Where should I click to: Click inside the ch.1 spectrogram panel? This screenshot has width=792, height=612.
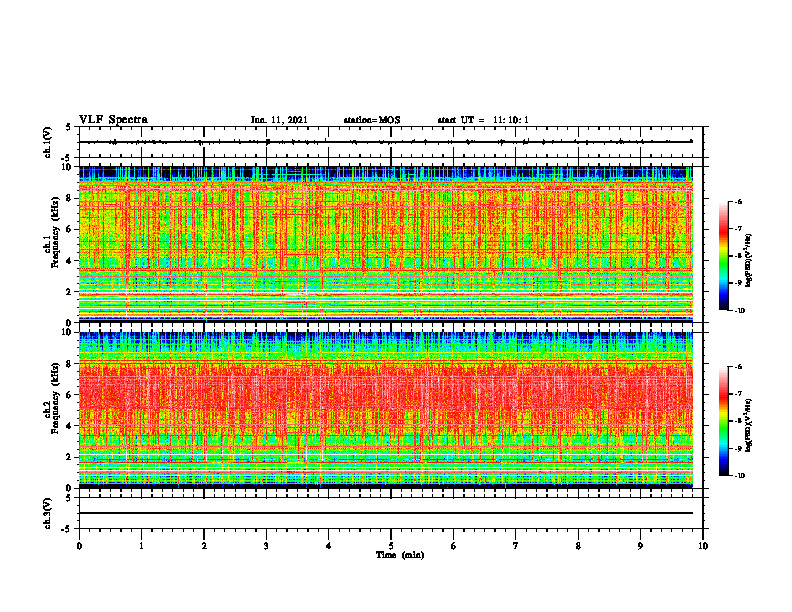[386, 244]
